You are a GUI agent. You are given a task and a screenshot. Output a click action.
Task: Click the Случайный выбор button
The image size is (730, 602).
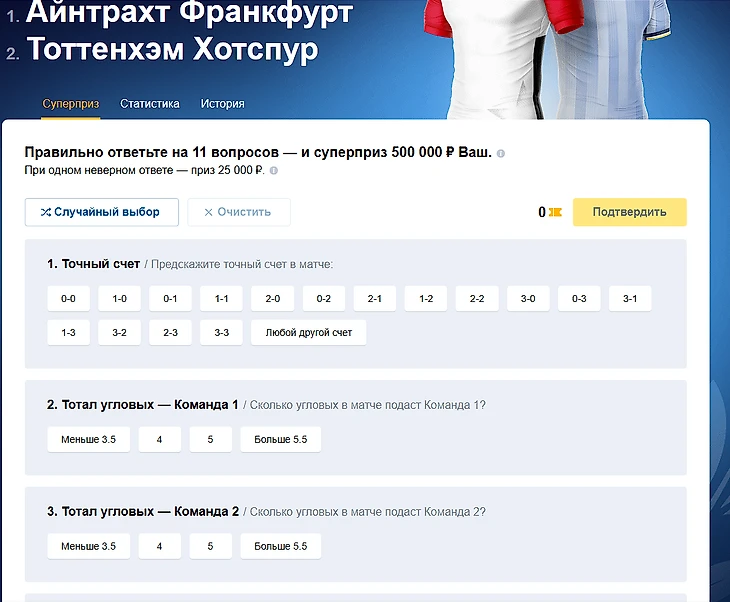(x=101, y=212)
